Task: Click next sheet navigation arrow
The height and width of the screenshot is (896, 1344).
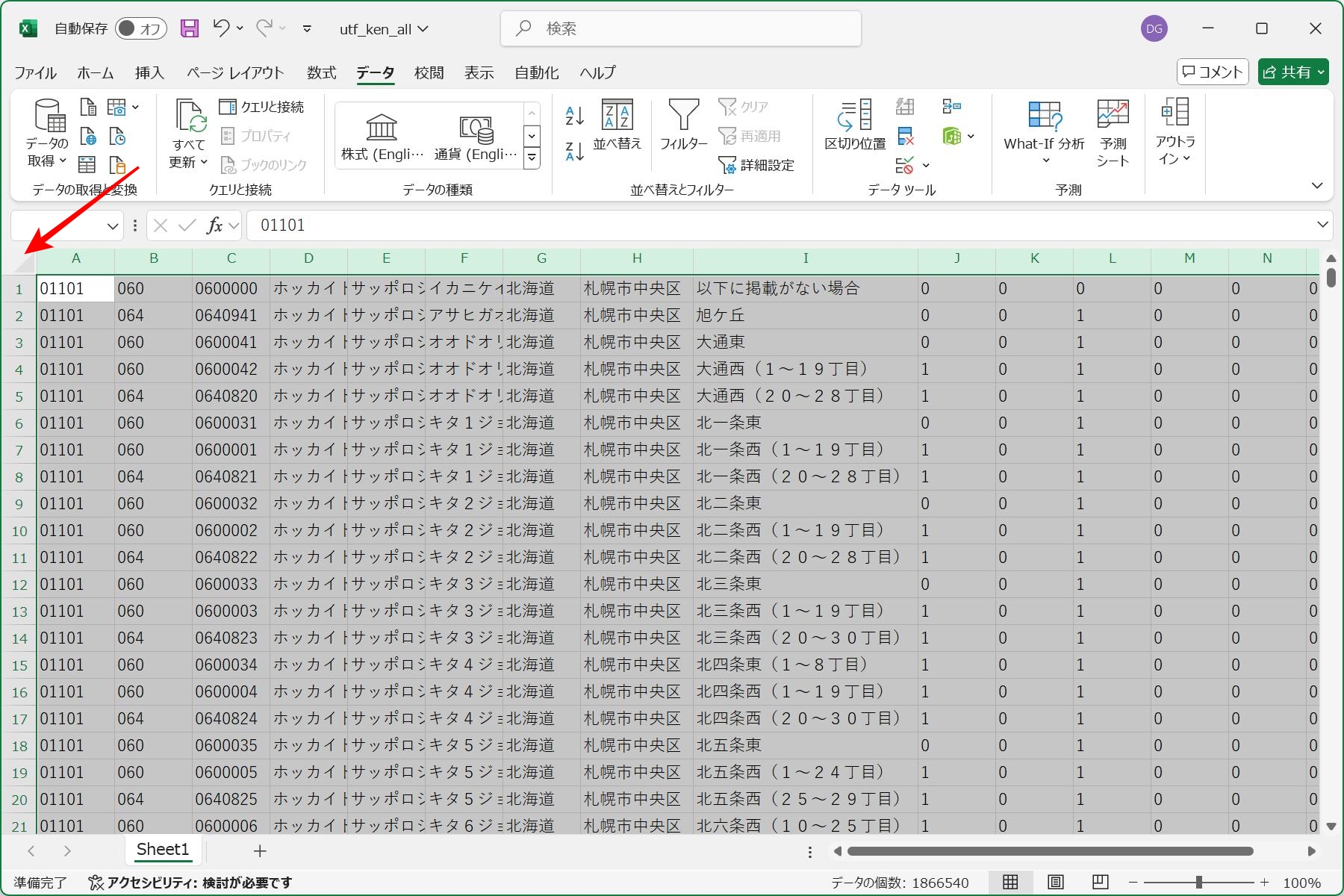Action: 67,850
